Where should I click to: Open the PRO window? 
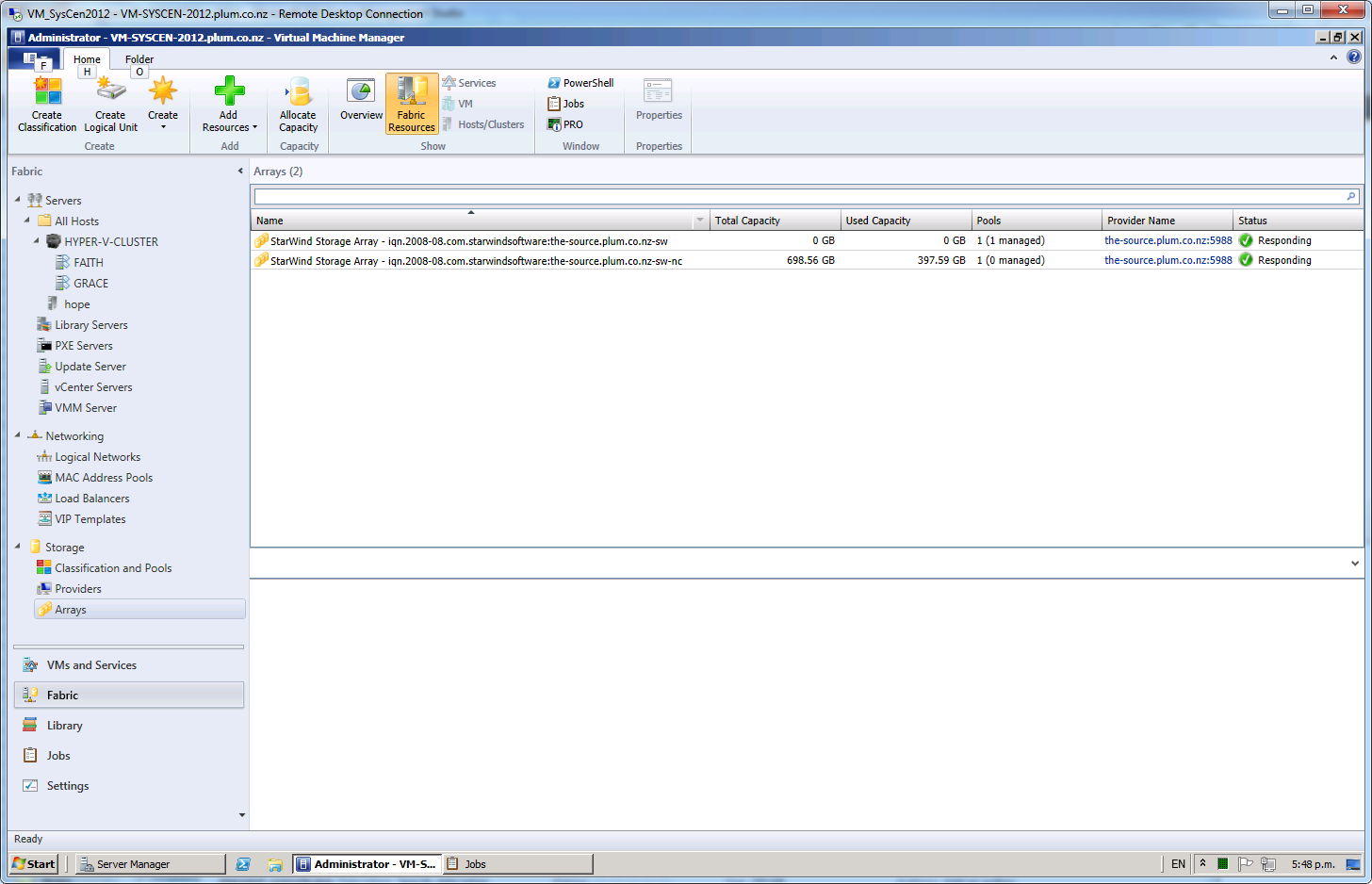point(565,124)
